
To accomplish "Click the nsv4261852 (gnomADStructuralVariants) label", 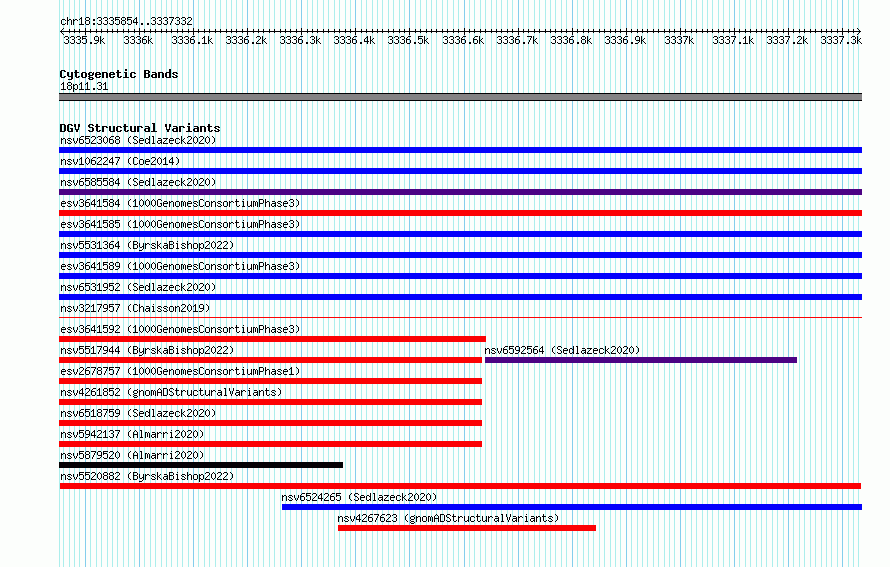I will [171, 392].
